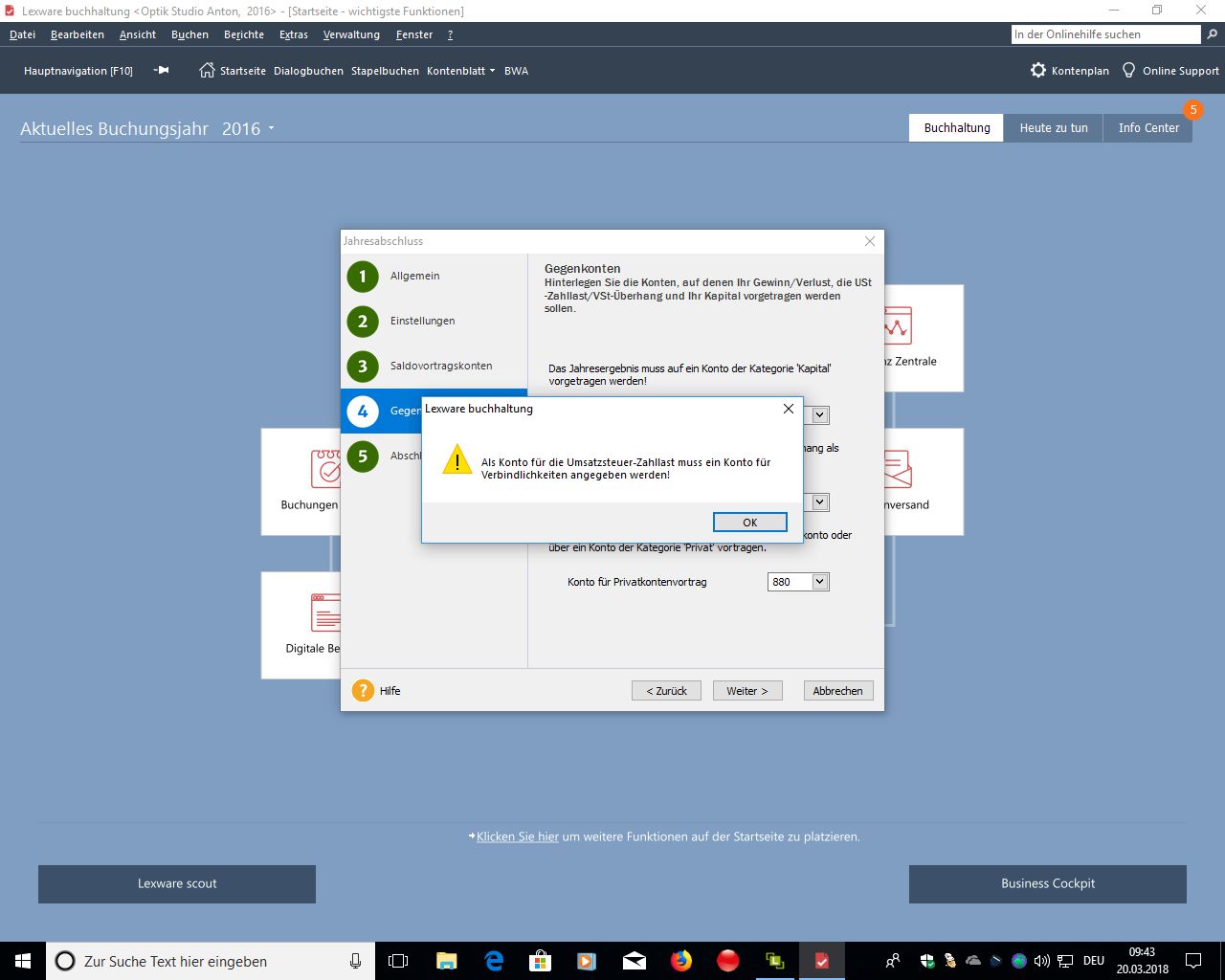Screen dimensions: 1225x980
Task: Open Kontenplan via the gear icon
Action: tap(1038, 70)
